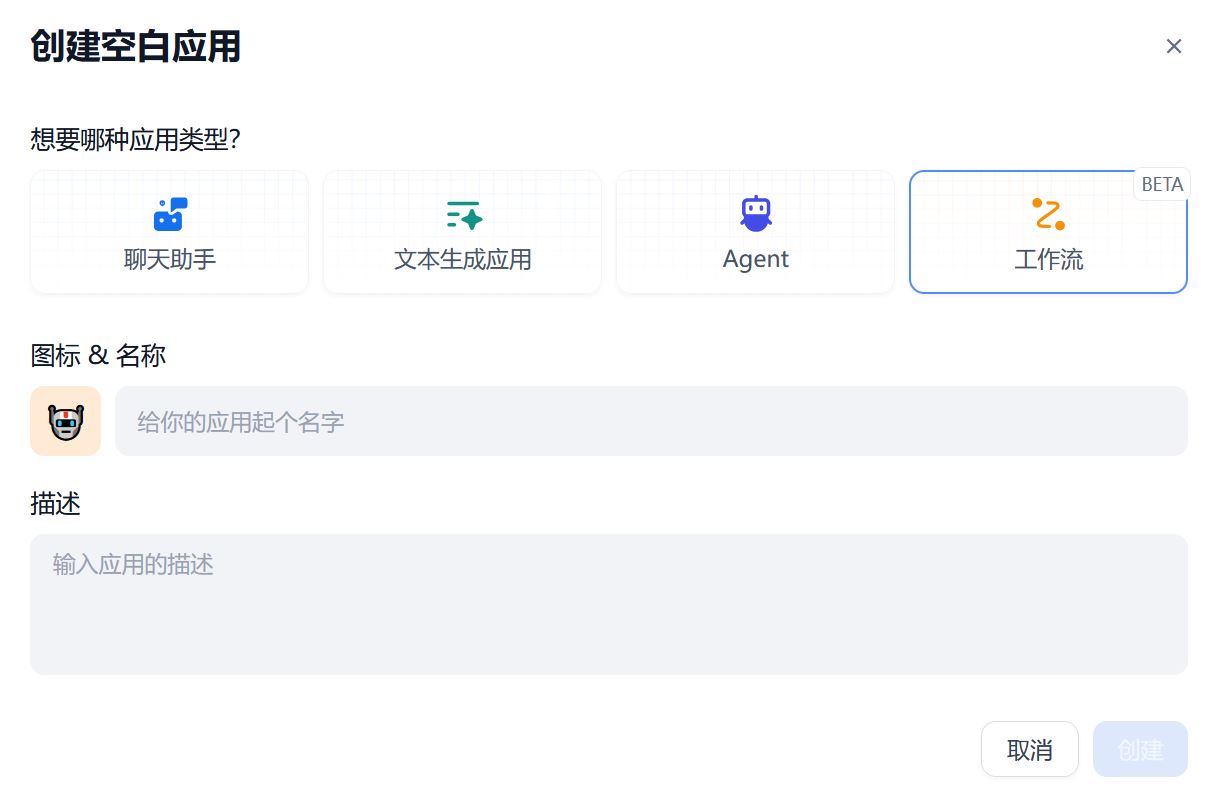Click the 描述 section label
The image size is (1220, 794).
click(x=55, y=504)
